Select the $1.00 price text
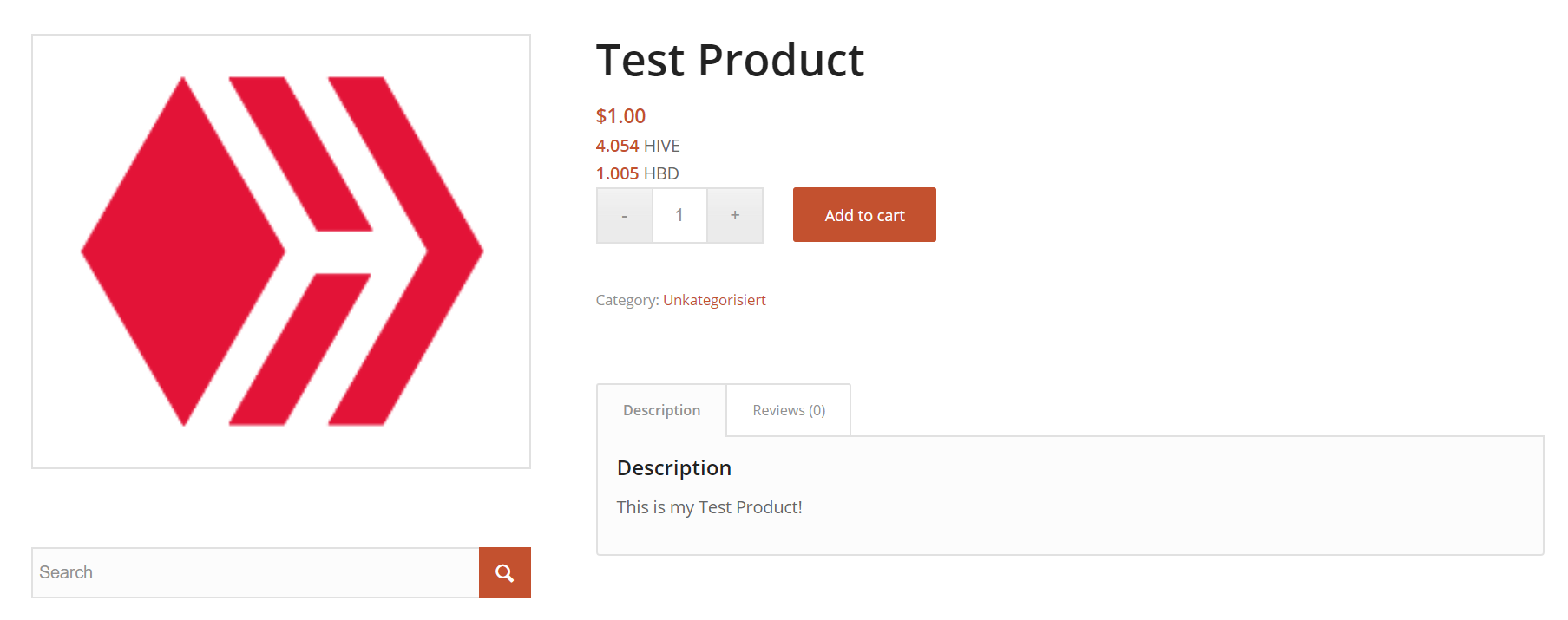This screenshot has width=1568, height=620. click(620, 116)
